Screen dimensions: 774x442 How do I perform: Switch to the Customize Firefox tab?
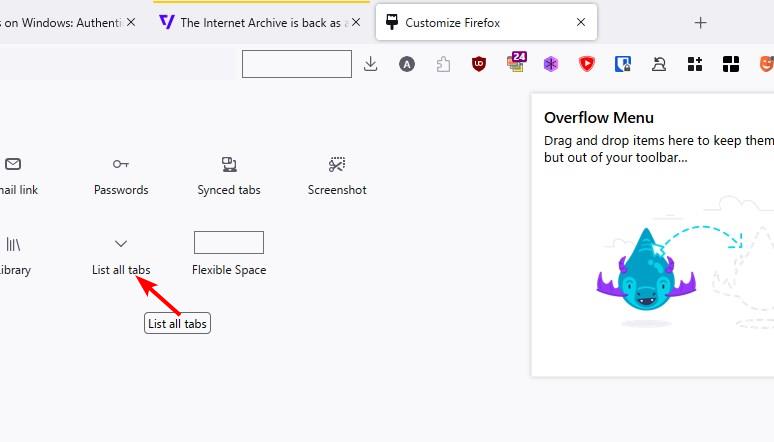pos(470,22)
